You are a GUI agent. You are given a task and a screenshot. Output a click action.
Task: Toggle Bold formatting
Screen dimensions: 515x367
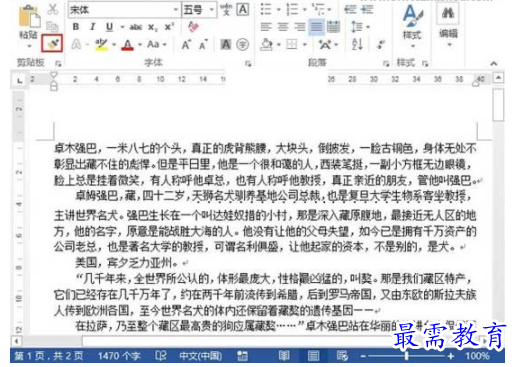click(x=76, y=27)
